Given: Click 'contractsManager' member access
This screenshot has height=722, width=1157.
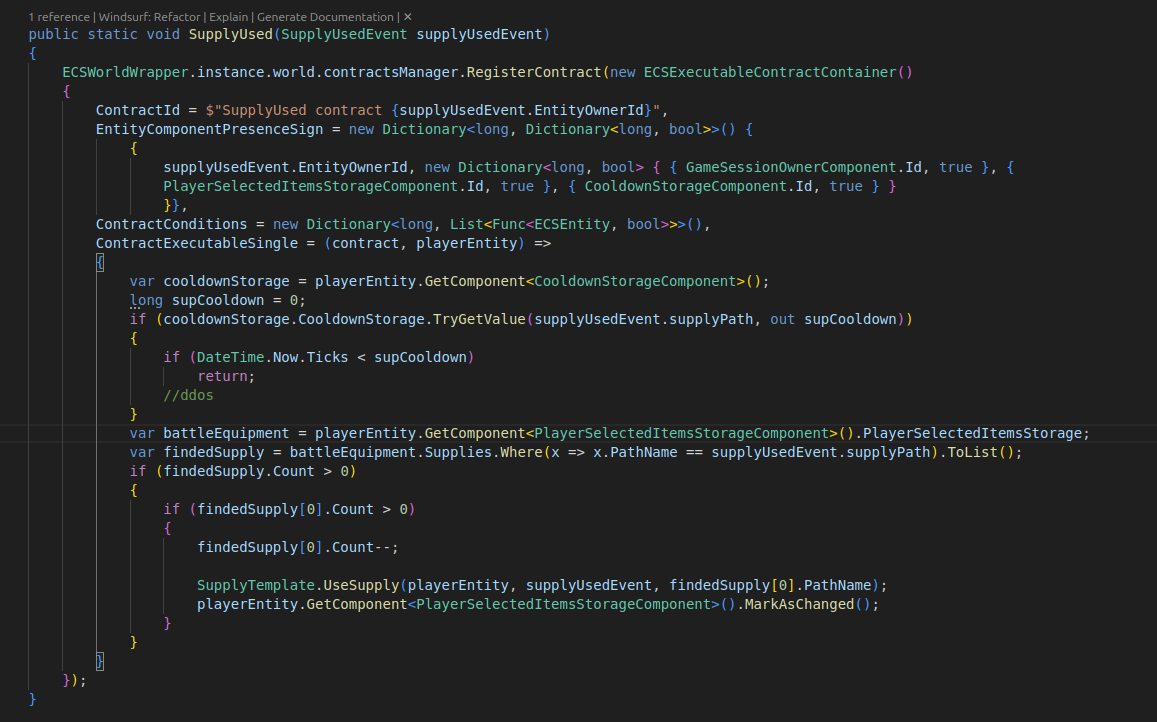Looking at the screenshot, I should (391, 72).
